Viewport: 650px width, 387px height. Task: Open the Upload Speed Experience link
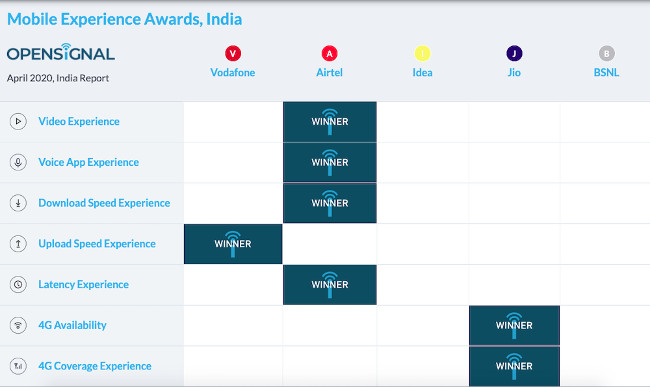tap(97, 244)
